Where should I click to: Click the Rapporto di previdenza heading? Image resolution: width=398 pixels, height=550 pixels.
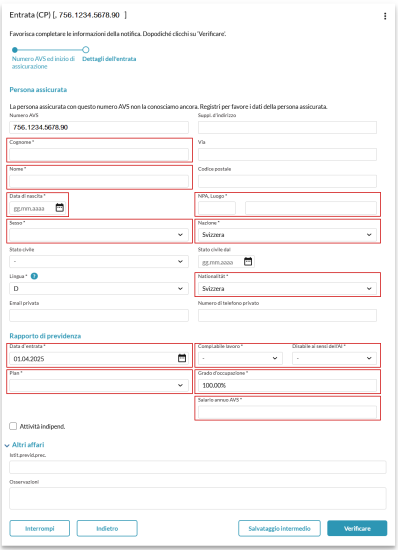(45, 336)
